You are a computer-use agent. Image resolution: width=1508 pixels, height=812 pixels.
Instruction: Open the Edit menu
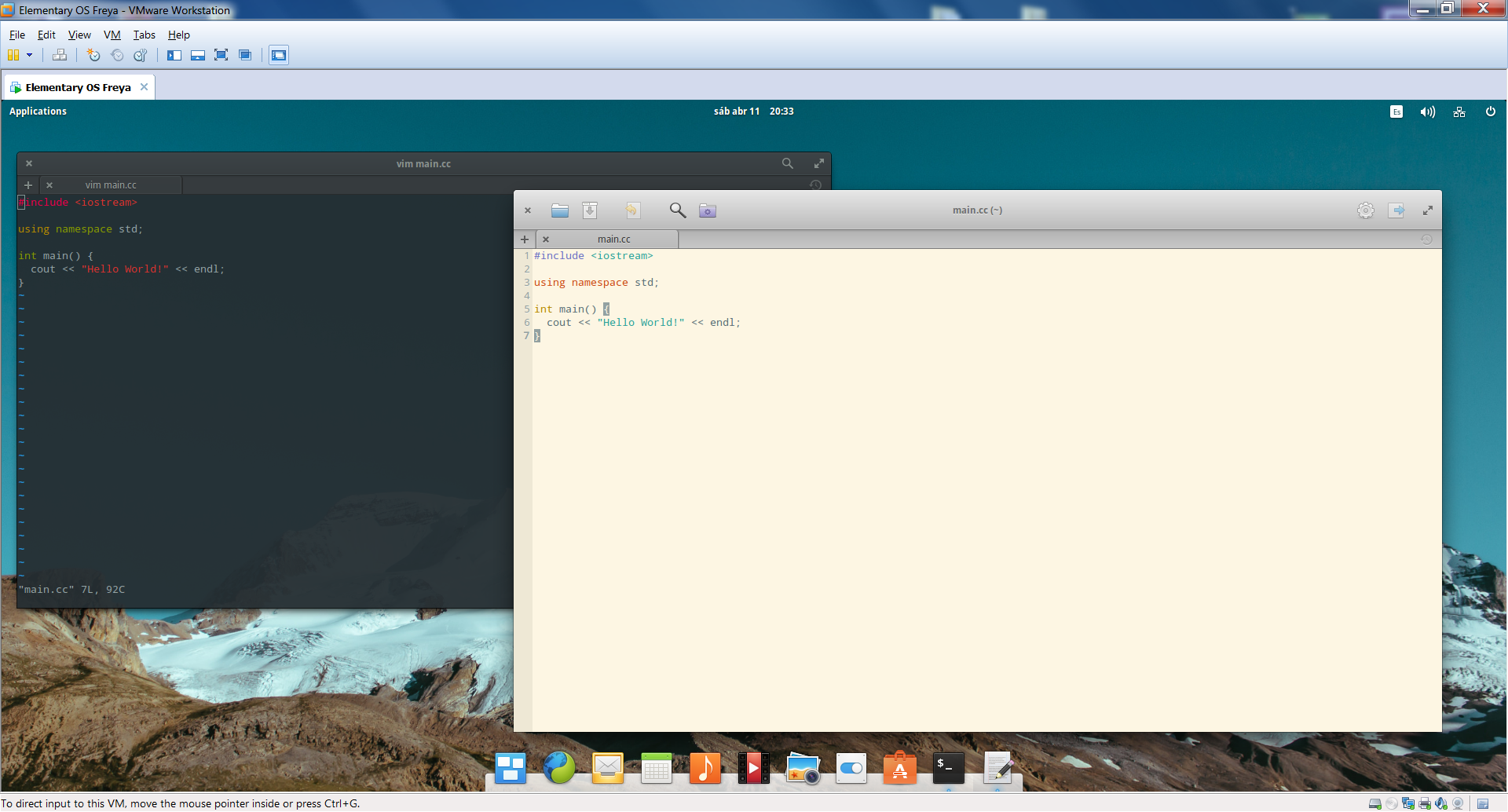pyautogui.click(x=46, y=35)
